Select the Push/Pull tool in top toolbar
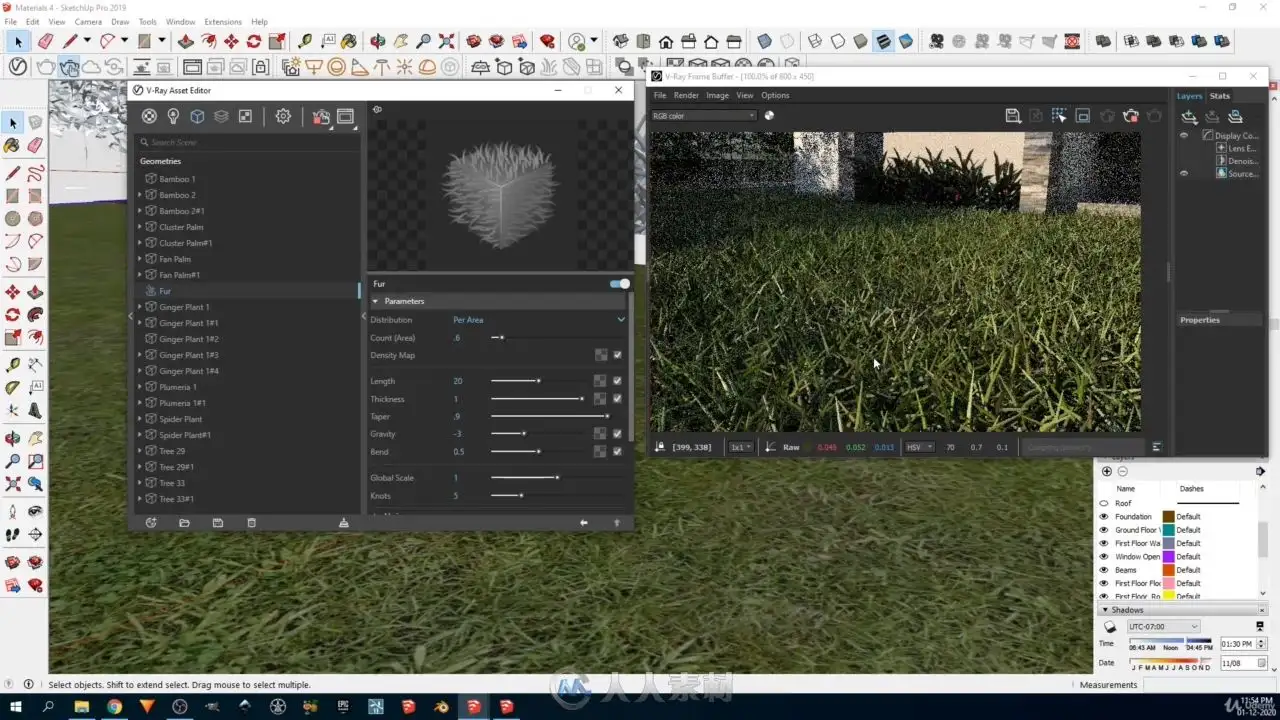Image resolution: width=1280 pixels, height=720 pixels. [x=186, y=41]
